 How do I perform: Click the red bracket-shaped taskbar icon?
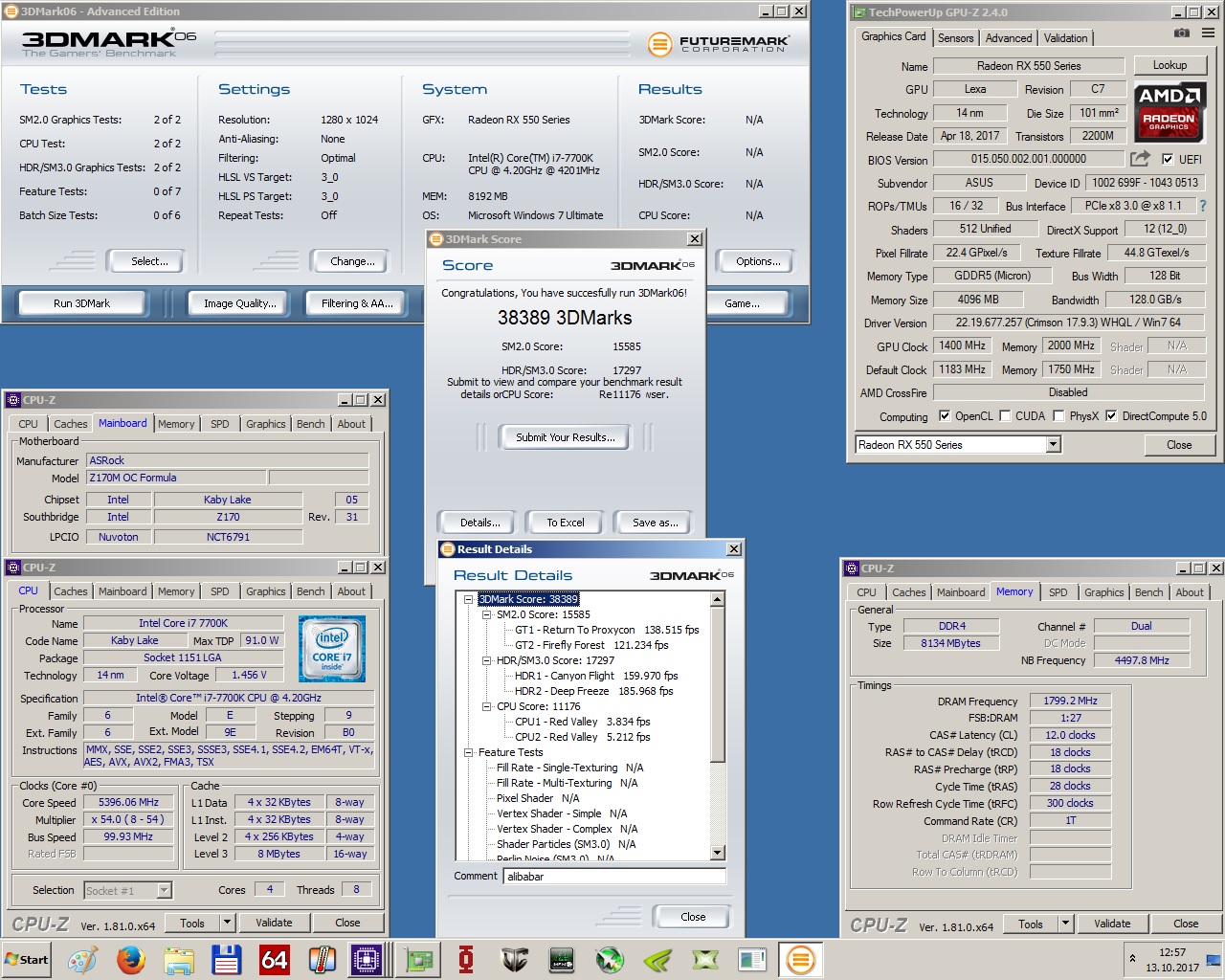coord(466,959)
